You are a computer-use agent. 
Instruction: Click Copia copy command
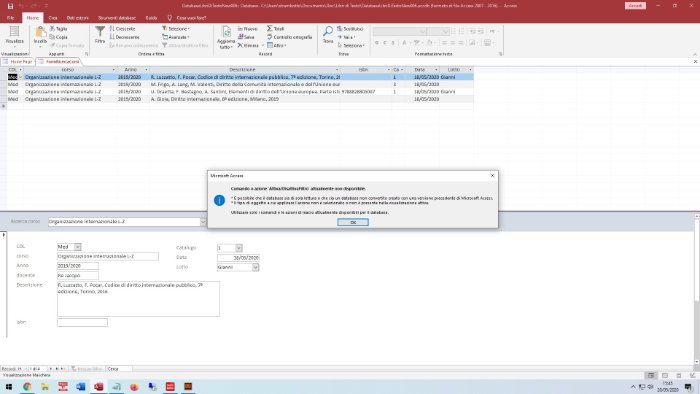click(58, 37)
